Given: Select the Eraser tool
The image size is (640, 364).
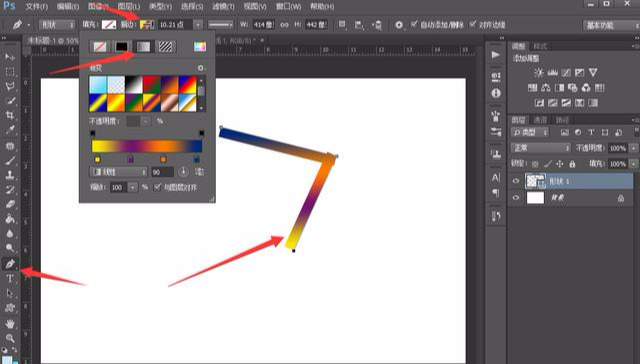Looking at the screenshot, I should pyautogui.click(x=10, y=204).
